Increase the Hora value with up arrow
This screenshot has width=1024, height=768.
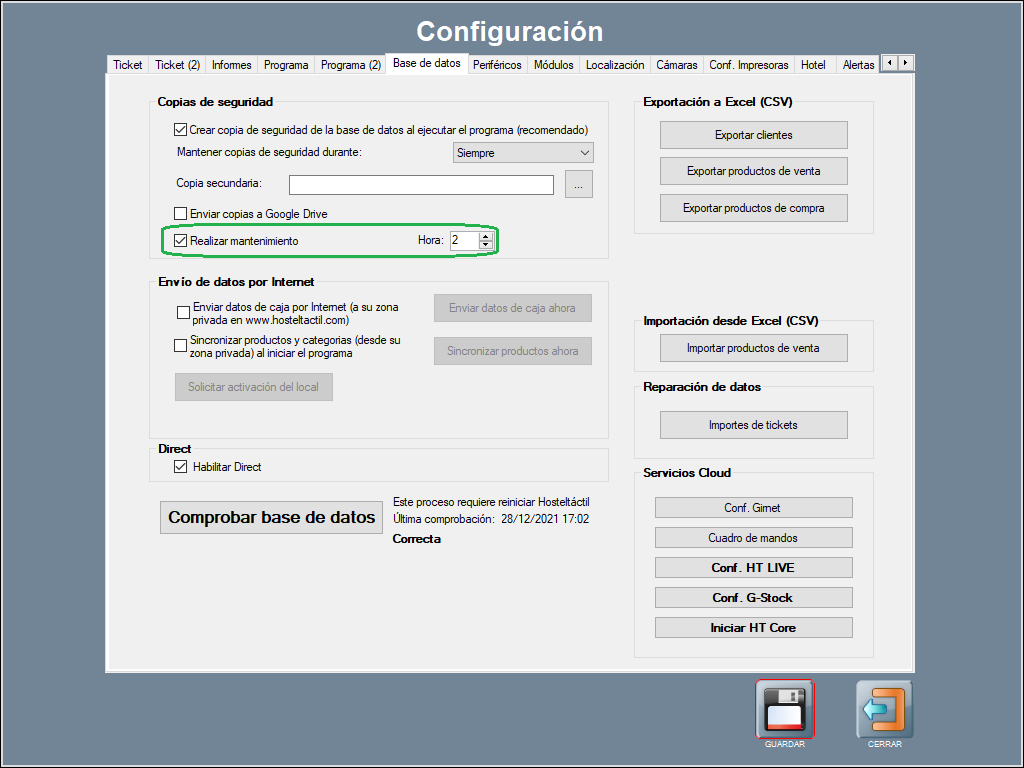coord(486,236)
